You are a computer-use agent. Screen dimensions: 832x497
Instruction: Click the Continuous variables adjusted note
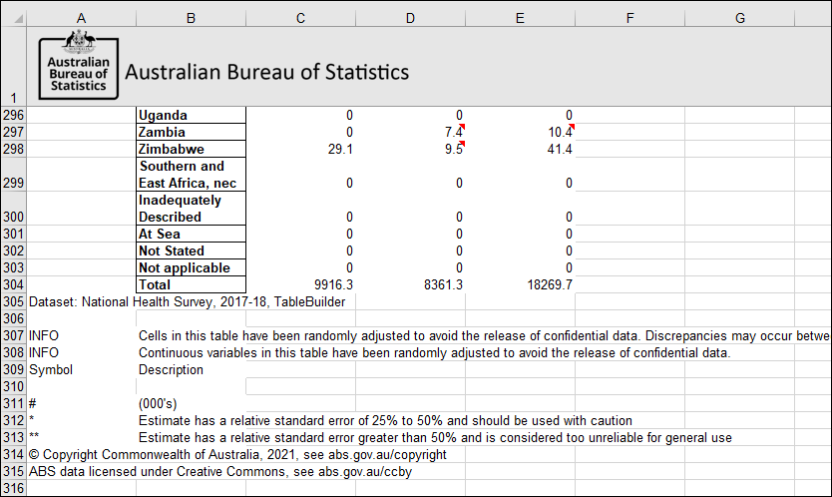point(434,353)
